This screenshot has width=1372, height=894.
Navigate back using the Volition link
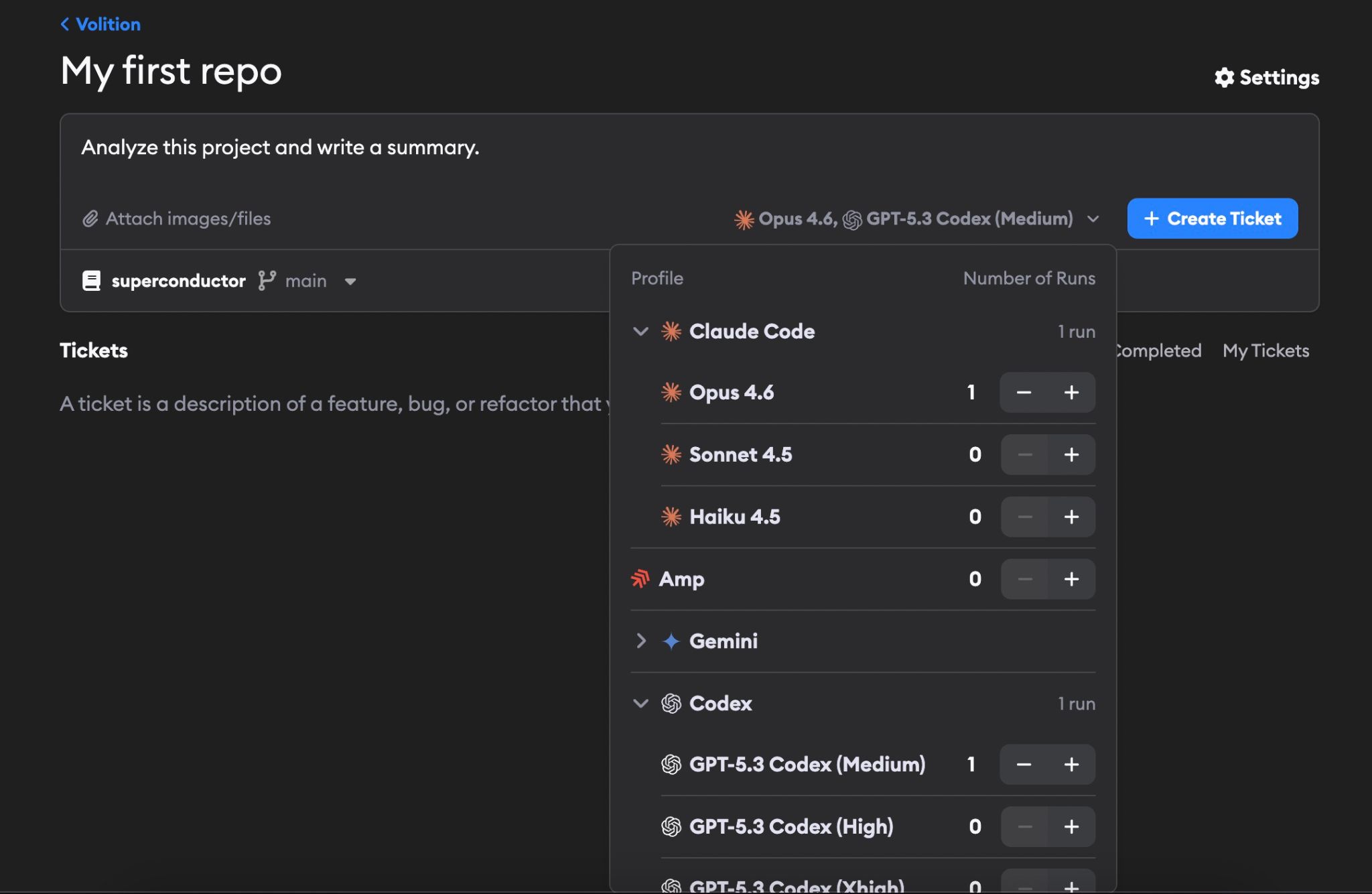pyautogui.click(x=99, y=23)
